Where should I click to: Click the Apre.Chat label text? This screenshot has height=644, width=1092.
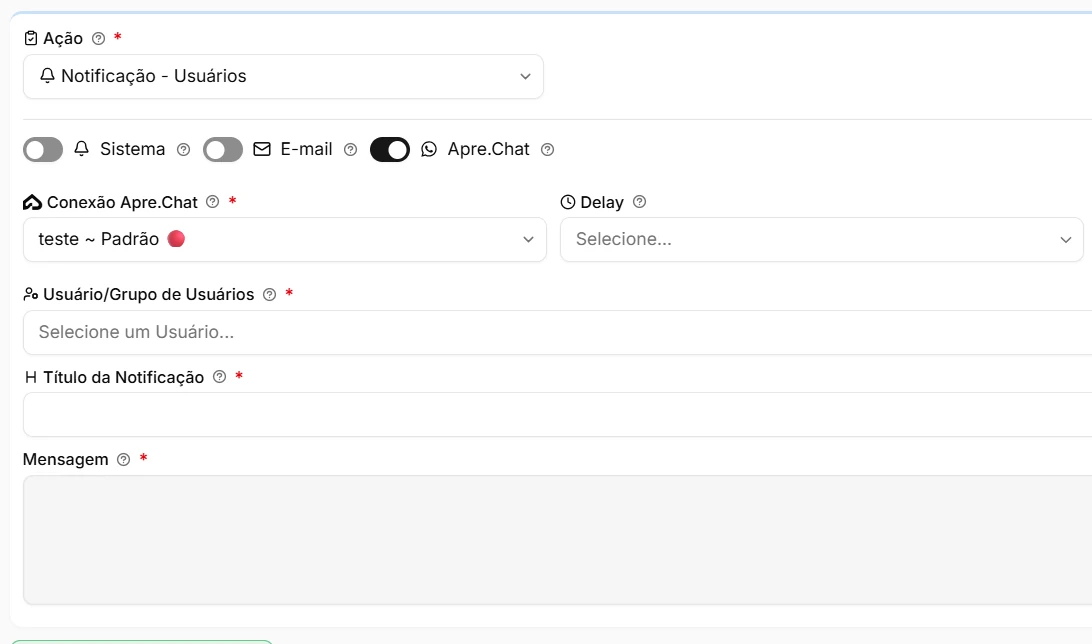tap(488, 149)
